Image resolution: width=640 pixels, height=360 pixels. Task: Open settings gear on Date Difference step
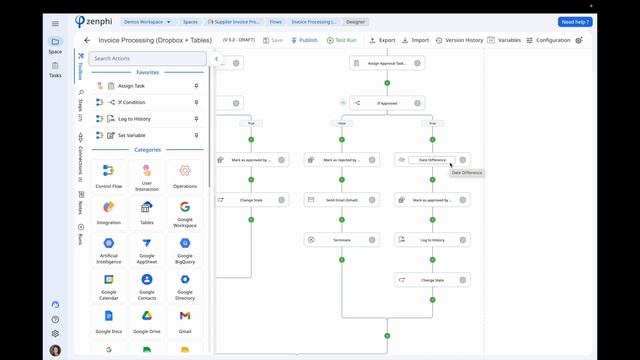(x=462, y=160)
